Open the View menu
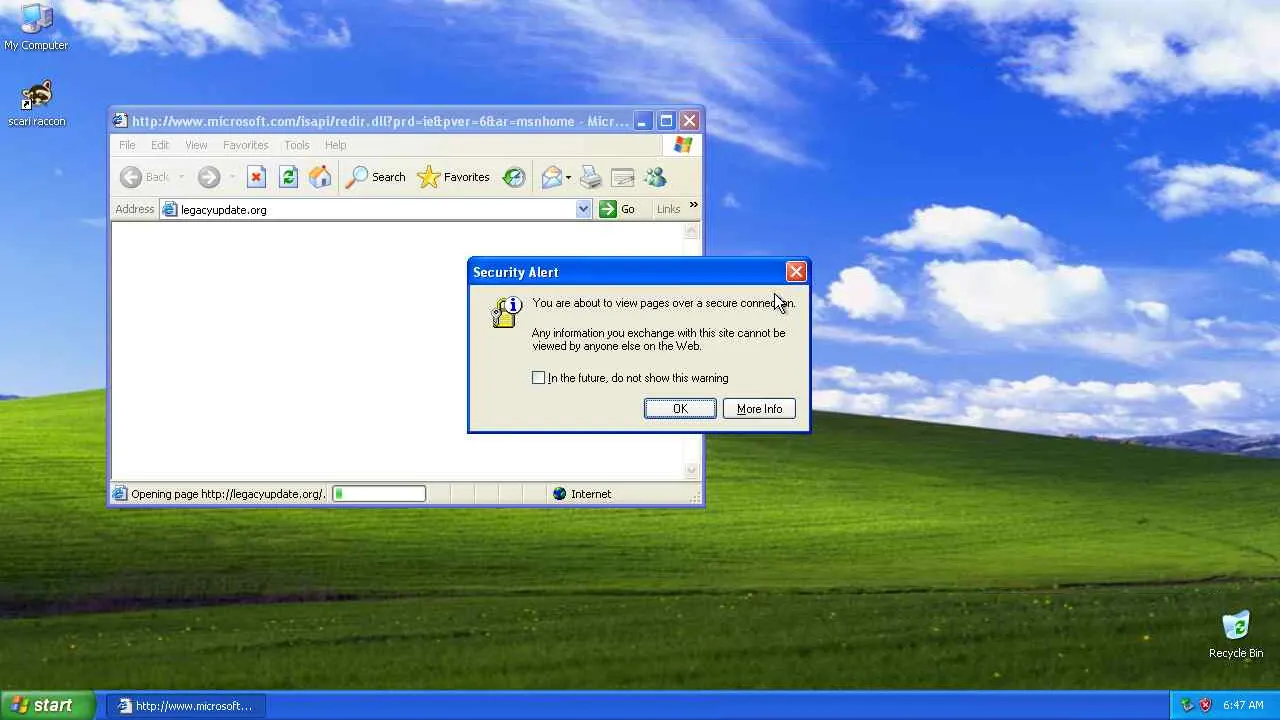This screenshot has width=1280, height=720. click(x=196, y=145)
